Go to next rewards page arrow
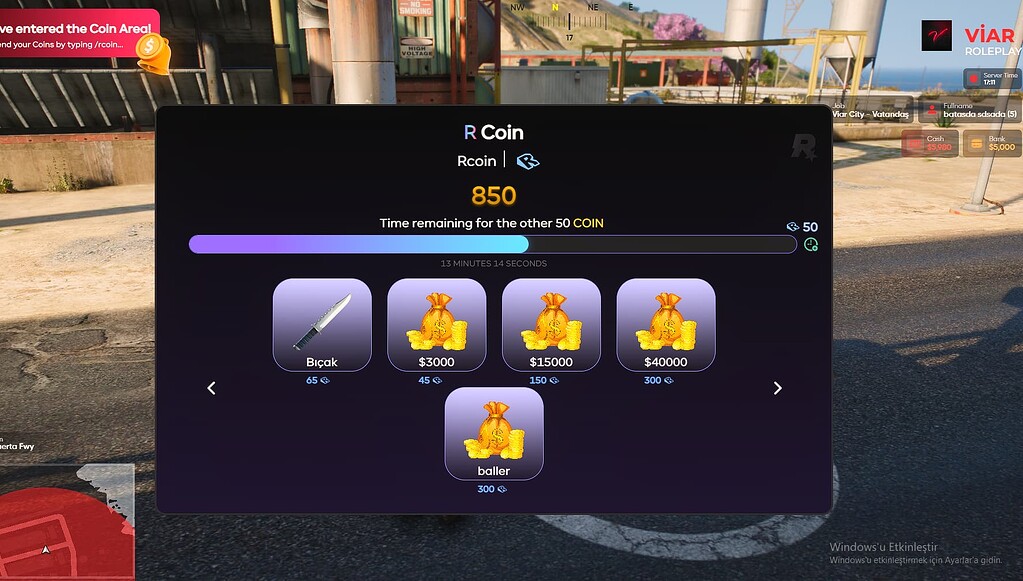 (777, 388)
